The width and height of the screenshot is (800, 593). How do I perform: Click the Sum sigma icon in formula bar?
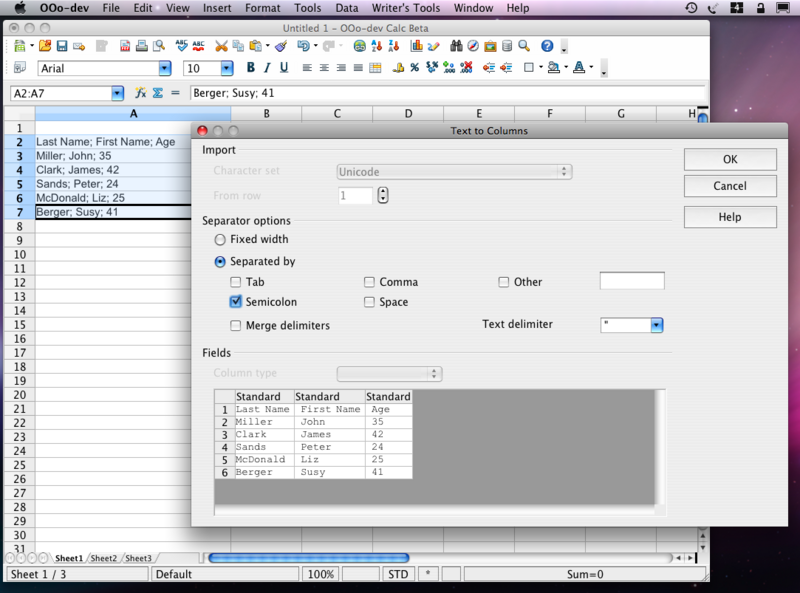157,93
